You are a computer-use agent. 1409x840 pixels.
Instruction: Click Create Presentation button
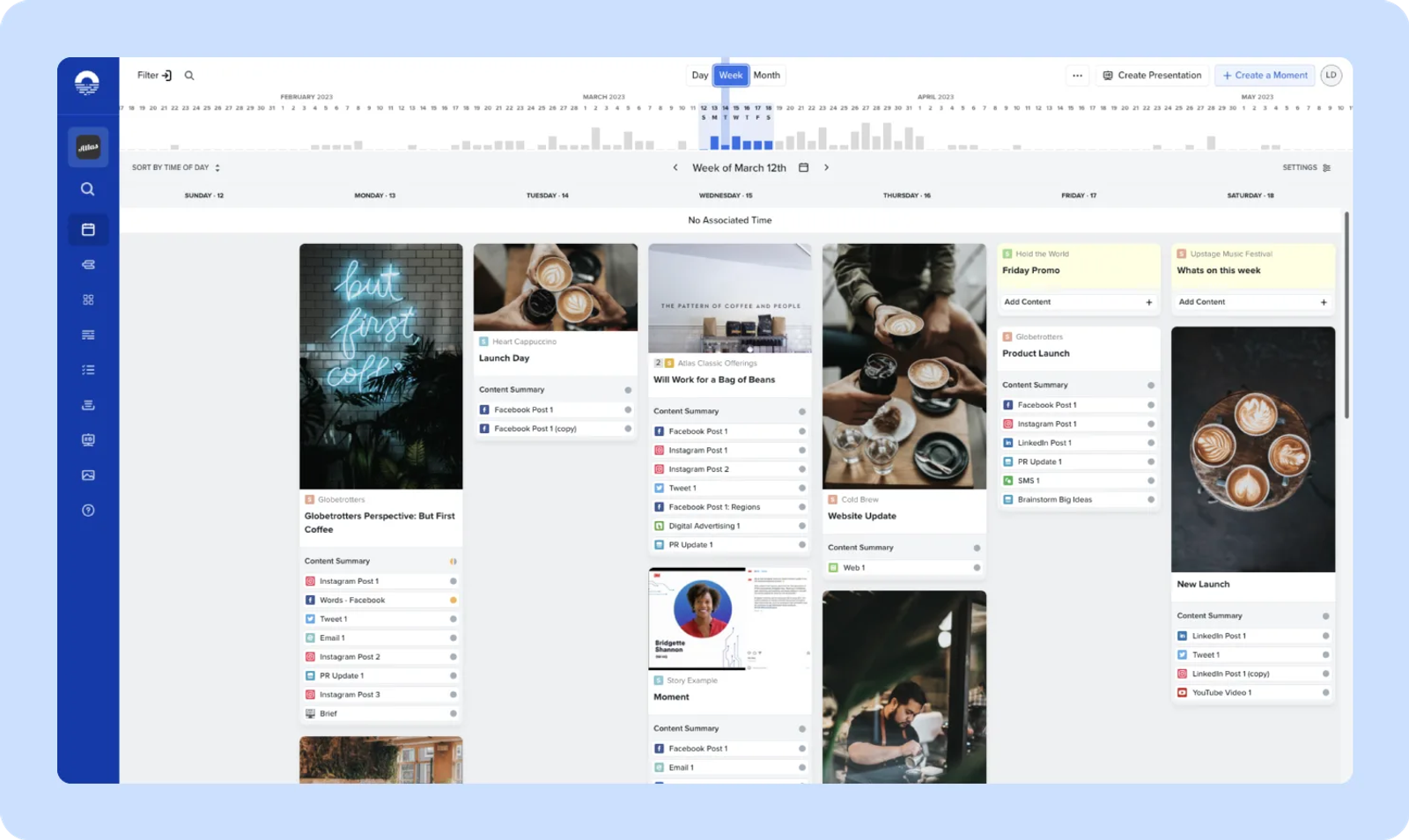pos(1152,76)
